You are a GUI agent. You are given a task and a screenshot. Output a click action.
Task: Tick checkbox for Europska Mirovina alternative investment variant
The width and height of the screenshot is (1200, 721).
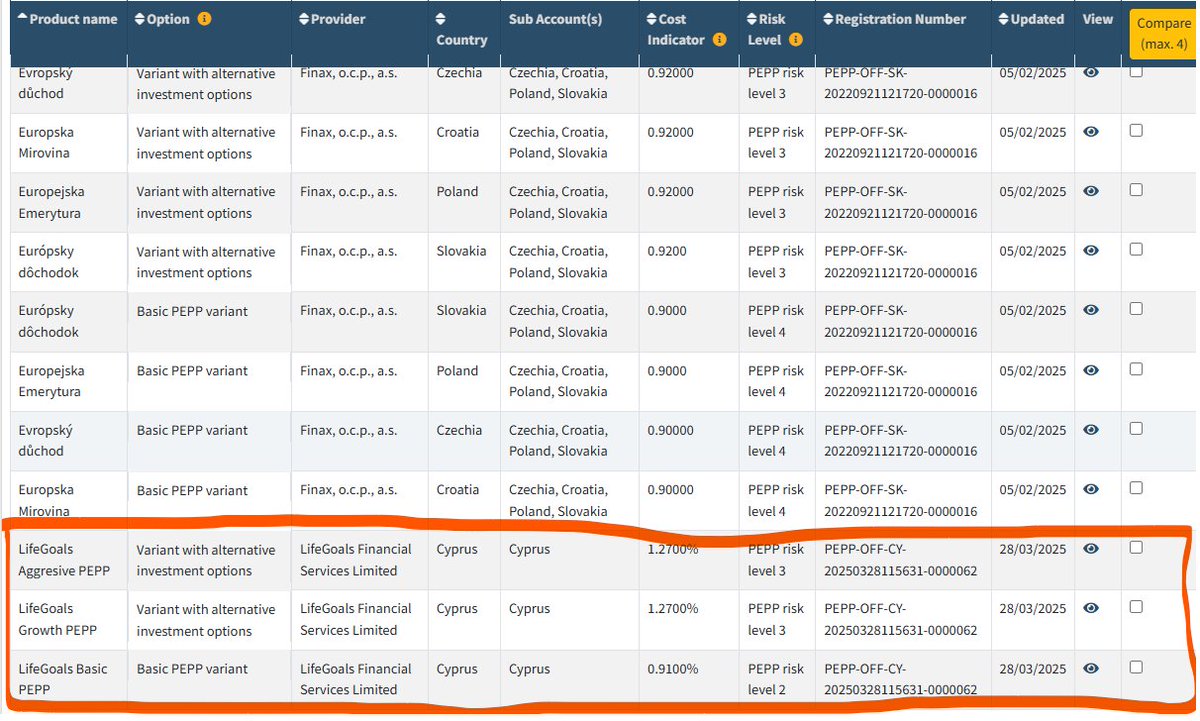click(1136, 130)
